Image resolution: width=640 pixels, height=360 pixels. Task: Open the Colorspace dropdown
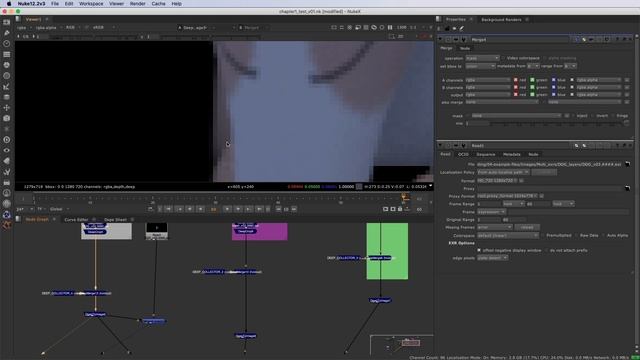tap(508, 236)
